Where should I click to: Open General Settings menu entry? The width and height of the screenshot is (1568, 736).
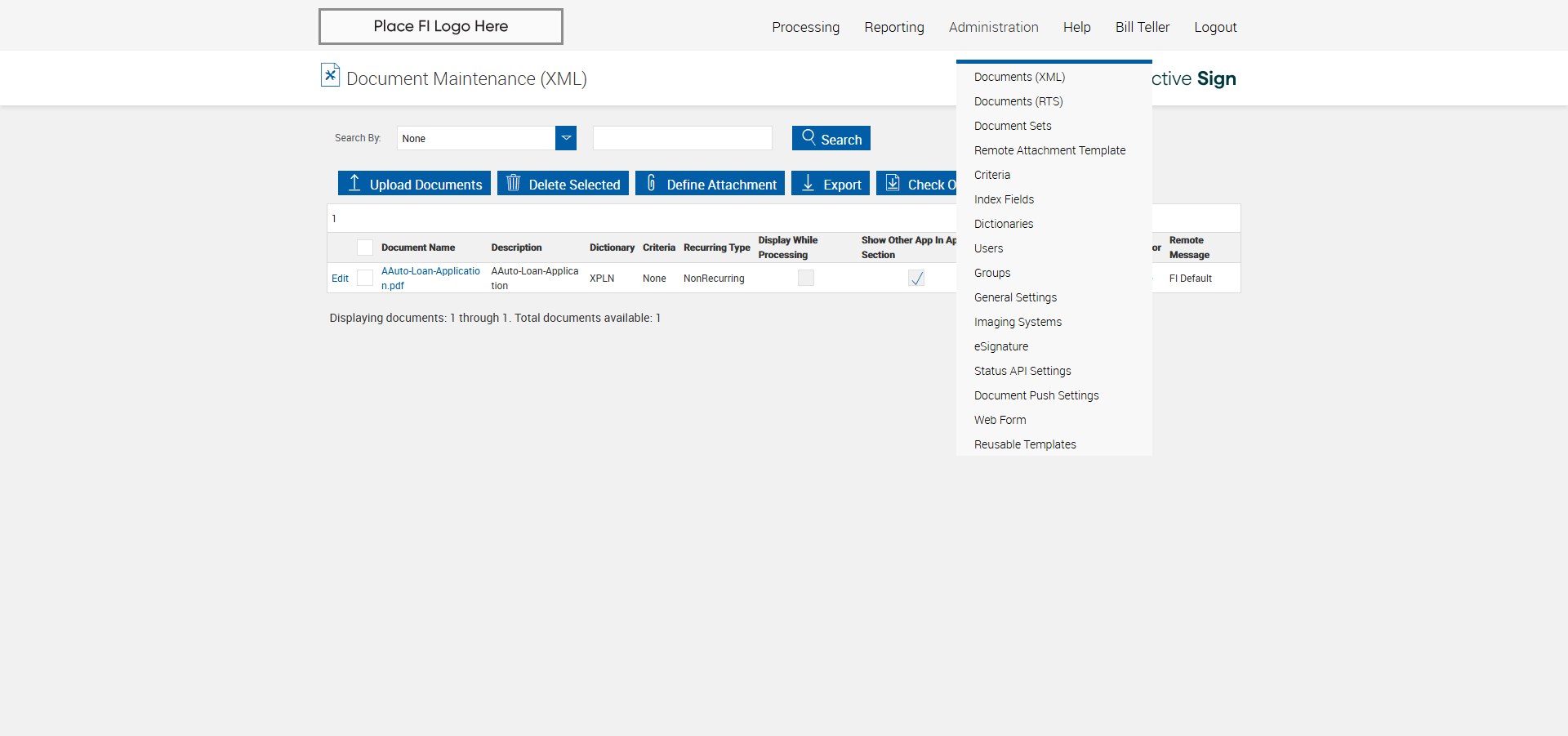pyautogui.click(x=1015, y=297)
